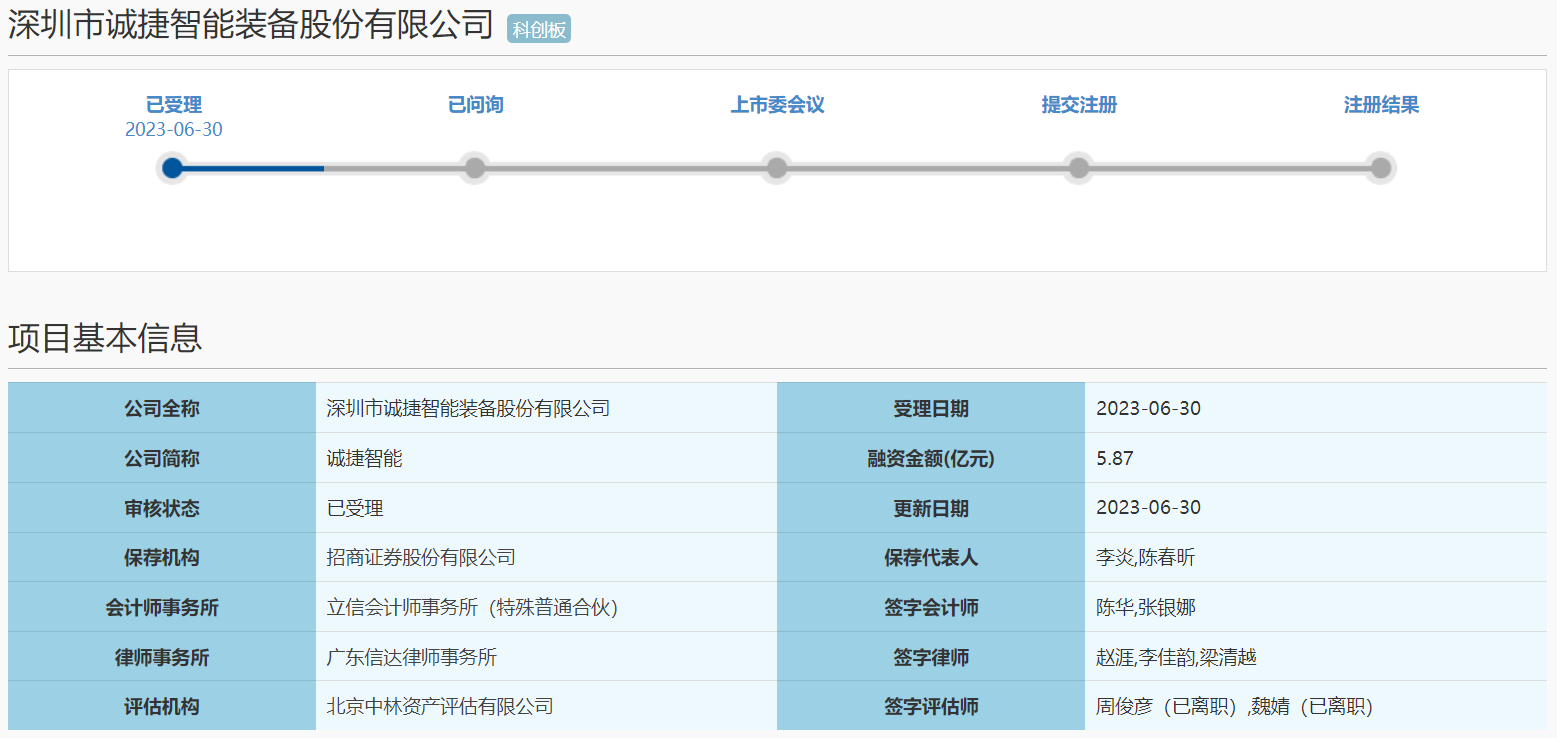This screenshot has height=738, width=1557.
Task: Click the 已问询 stage label
Action: pyautogui.click(x=476, y=105)
